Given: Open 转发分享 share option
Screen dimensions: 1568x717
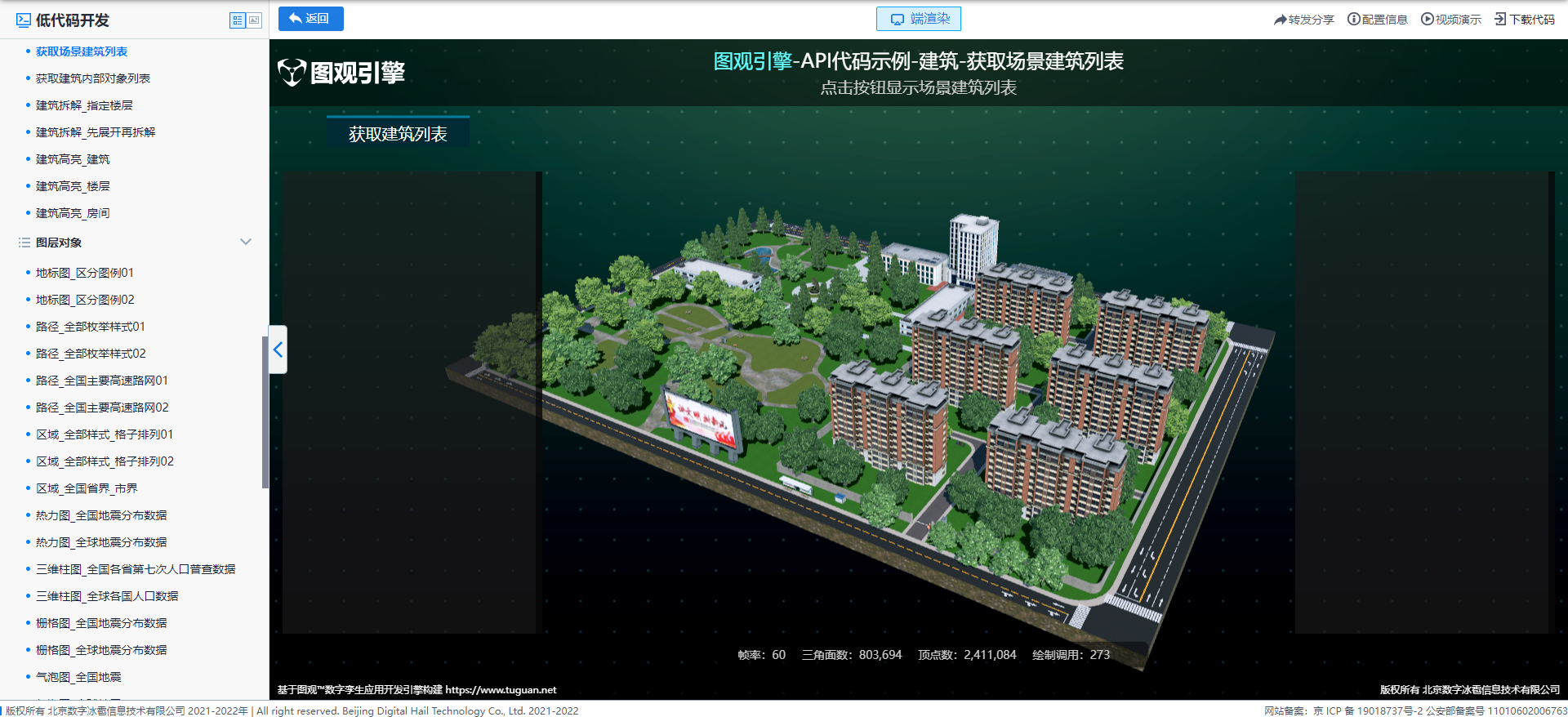Looking at the screenshot, I should click(x=1303, y=20).
